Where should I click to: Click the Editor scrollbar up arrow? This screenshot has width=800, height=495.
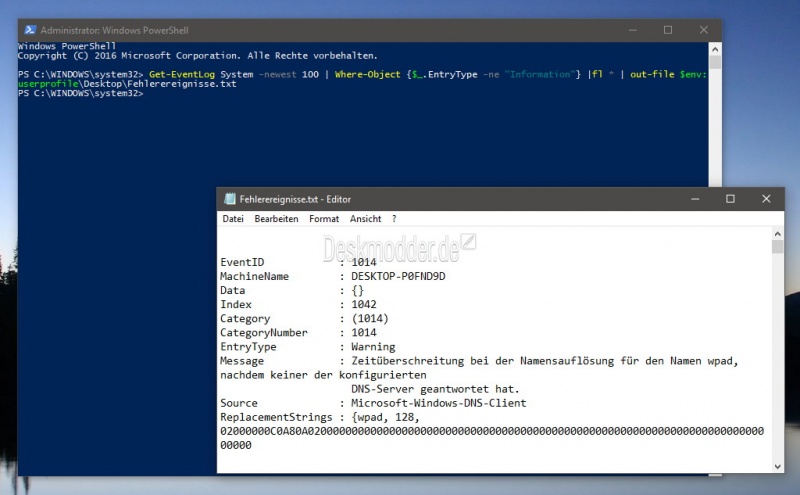tap(778, 234)
